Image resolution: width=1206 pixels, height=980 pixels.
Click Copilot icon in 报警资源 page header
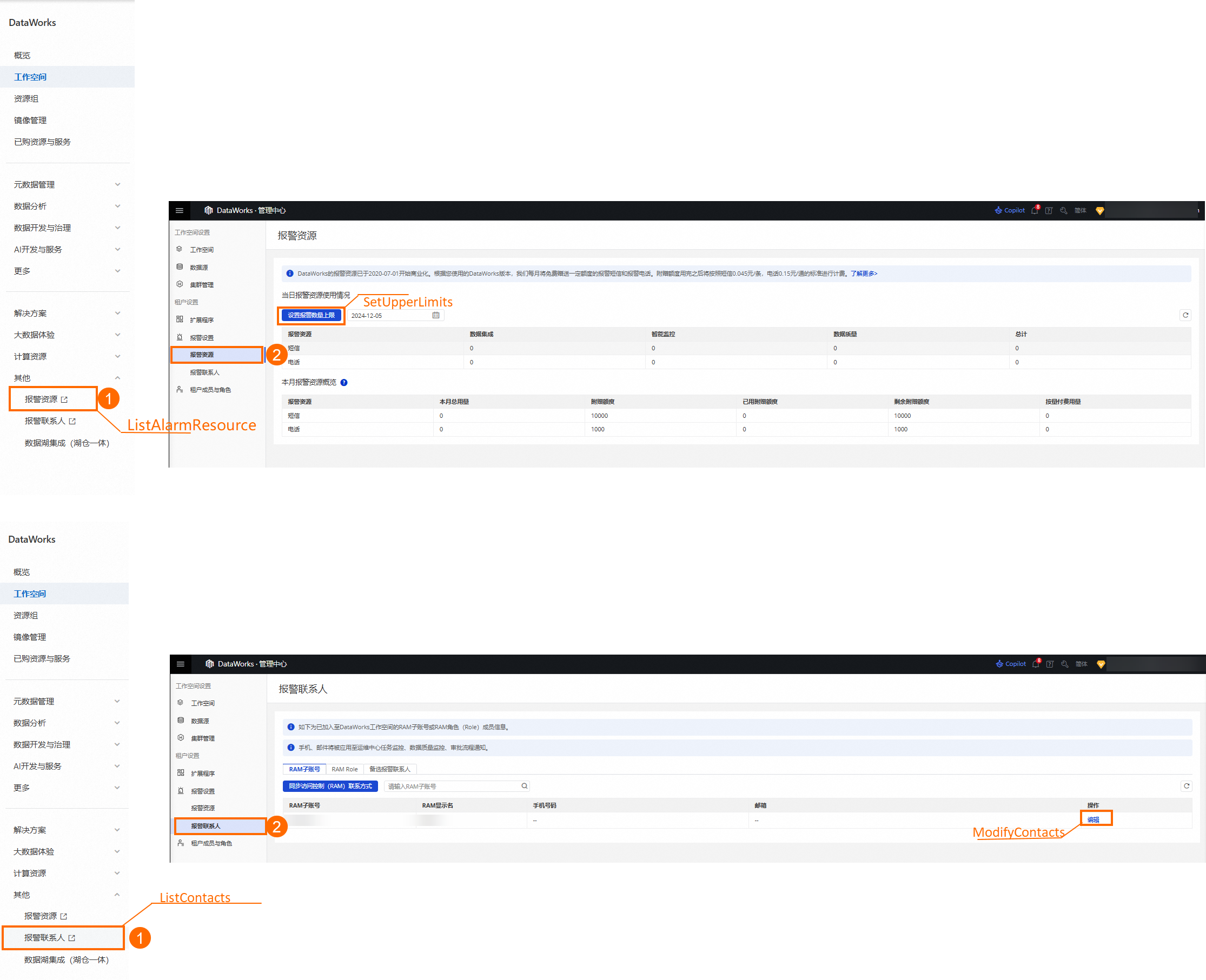click(x=998, y=211)
